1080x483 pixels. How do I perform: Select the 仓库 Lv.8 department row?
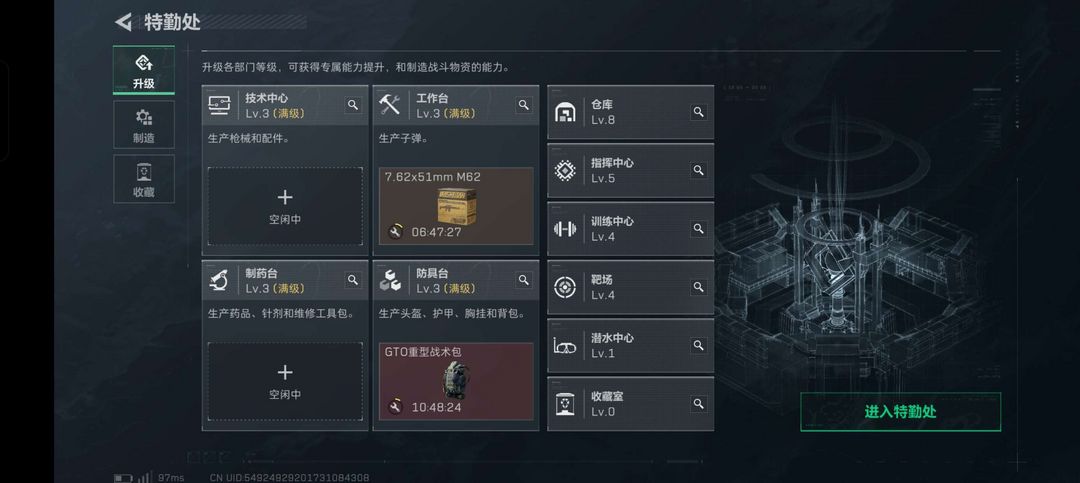click(x=630, y=112)
